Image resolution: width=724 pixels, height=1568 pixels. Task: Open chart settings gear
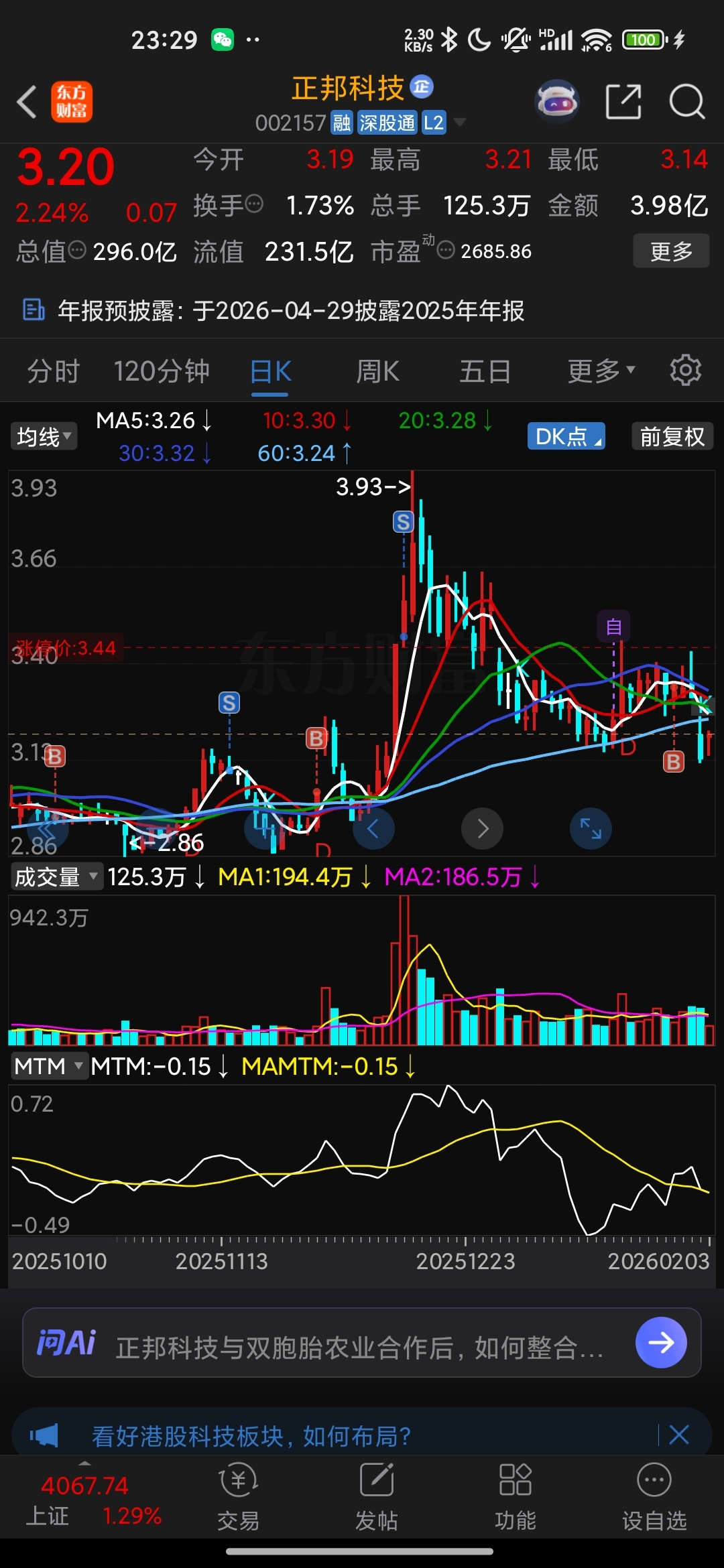tap(685, 371)
